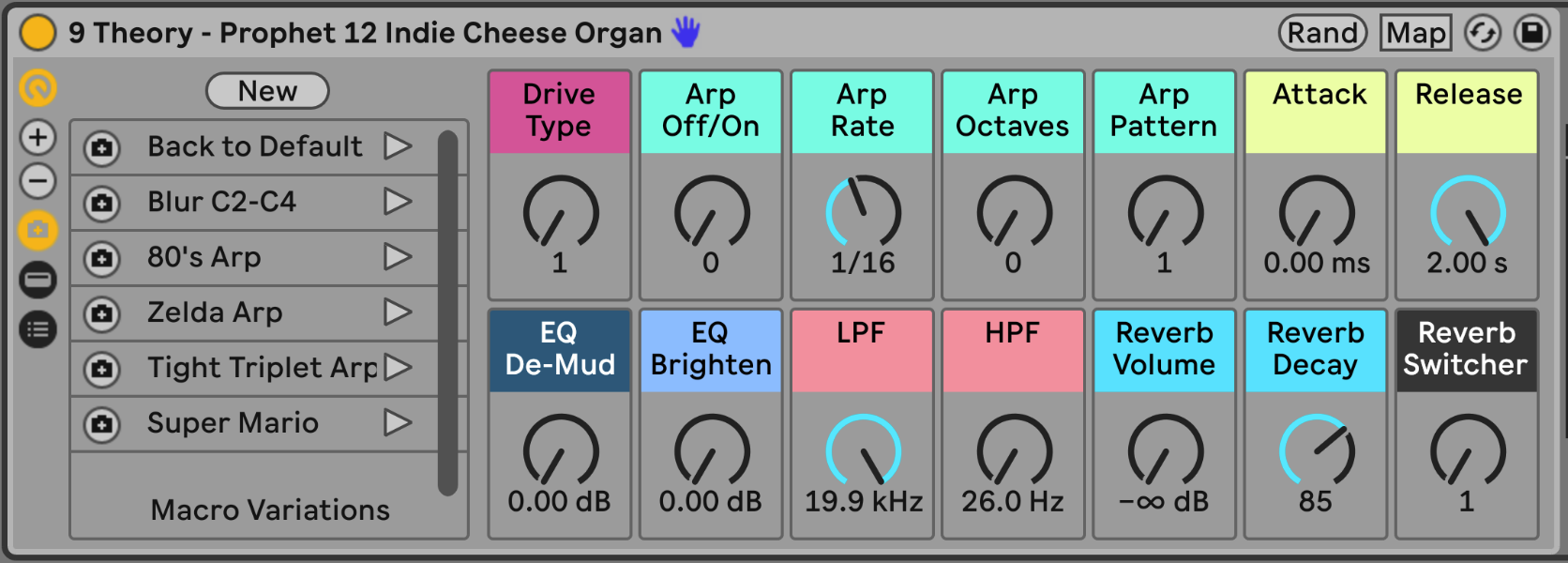
Task: Save the preset with the disk icon
Action: tap(1532, 33)
